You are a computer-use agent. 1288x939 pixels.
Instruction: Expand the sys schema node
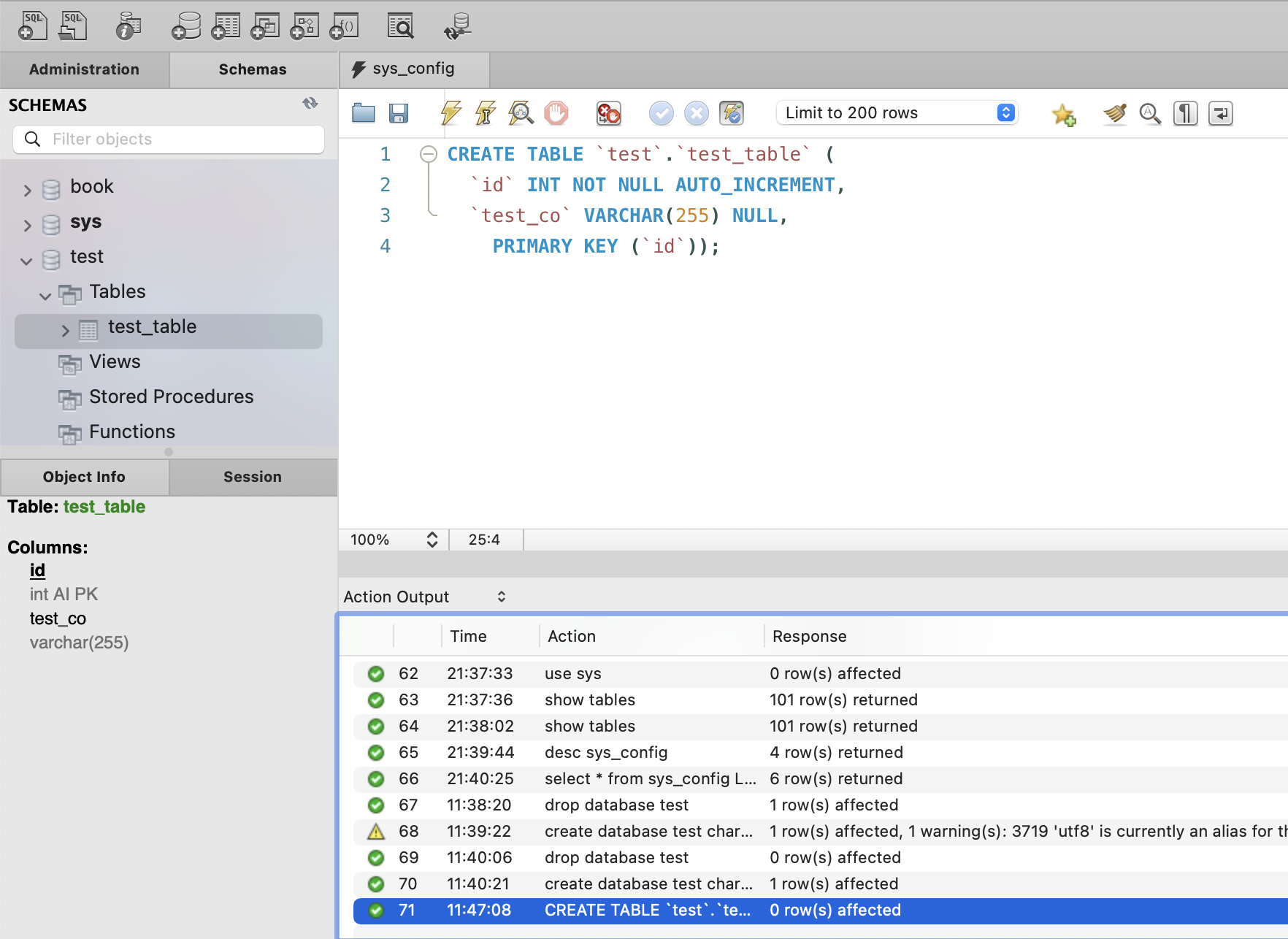tap(28, 225)
